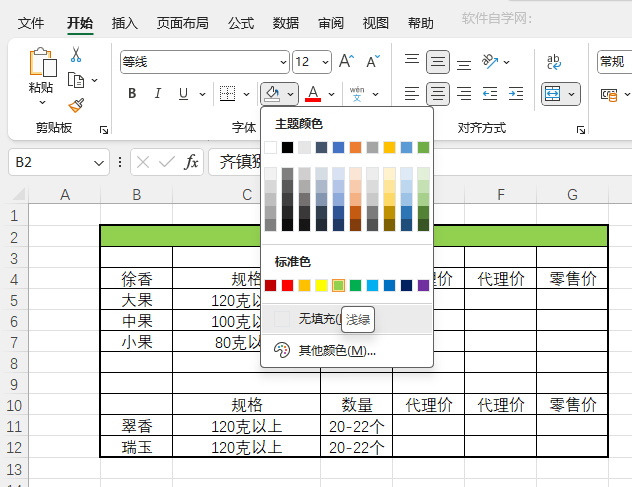Expand Merge and Center dropdown arrow
Screen dimensions: 632x487
(x=571, y=94)
